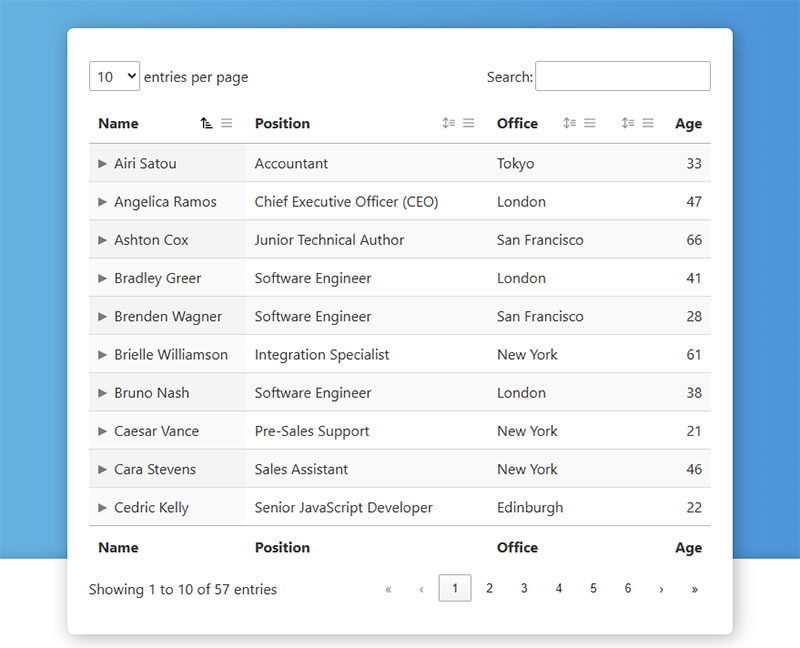Jump to the last page button
Screen dimensions: 800x648
pyautogui.click(x=694, y=589)
